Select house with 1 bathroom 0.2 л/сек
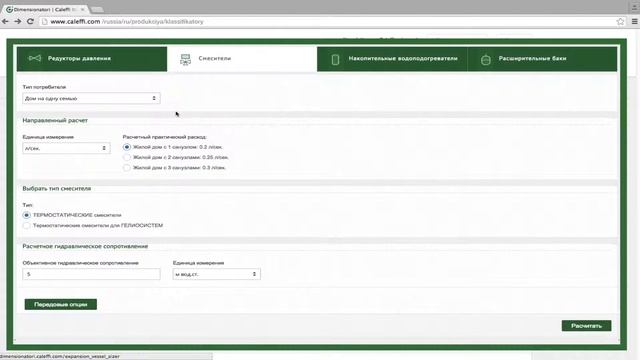Image resolution: width=640 pixels, height=360 pixels. (x=127, y=147)
